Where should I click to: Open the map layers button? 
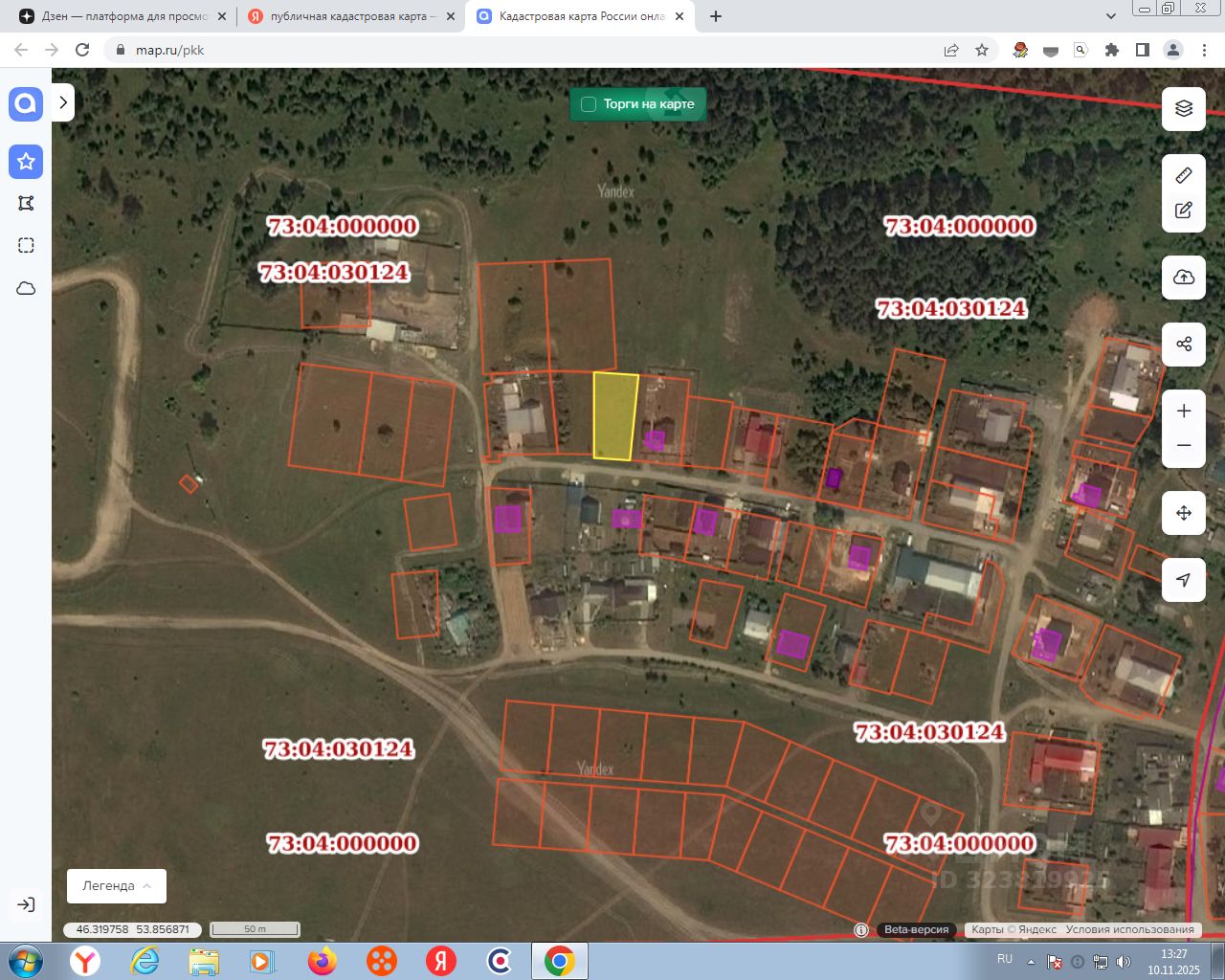(x=1184, y=108)
